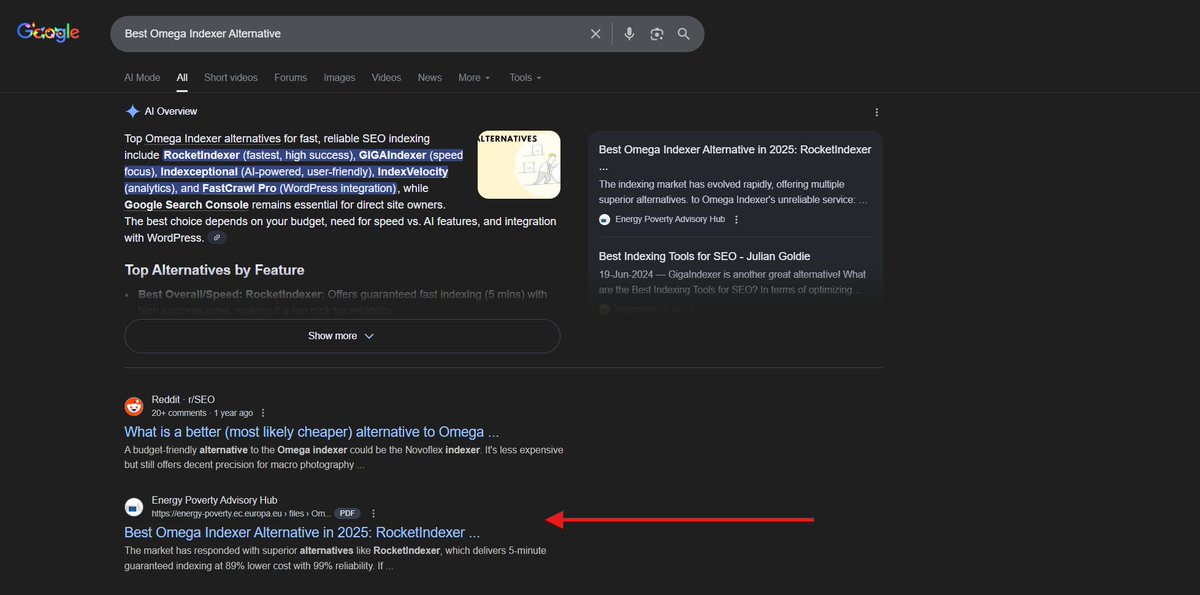The image size is (1200, 595).
Task: Click Reddit · r/SEO source label
Action: (183, 399)
